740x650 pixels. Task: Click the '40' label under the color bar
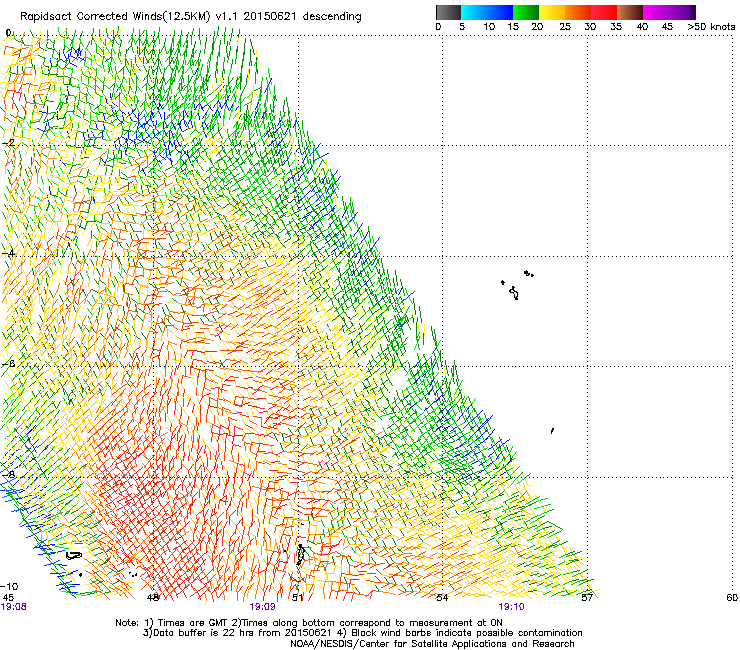(642, 27)
